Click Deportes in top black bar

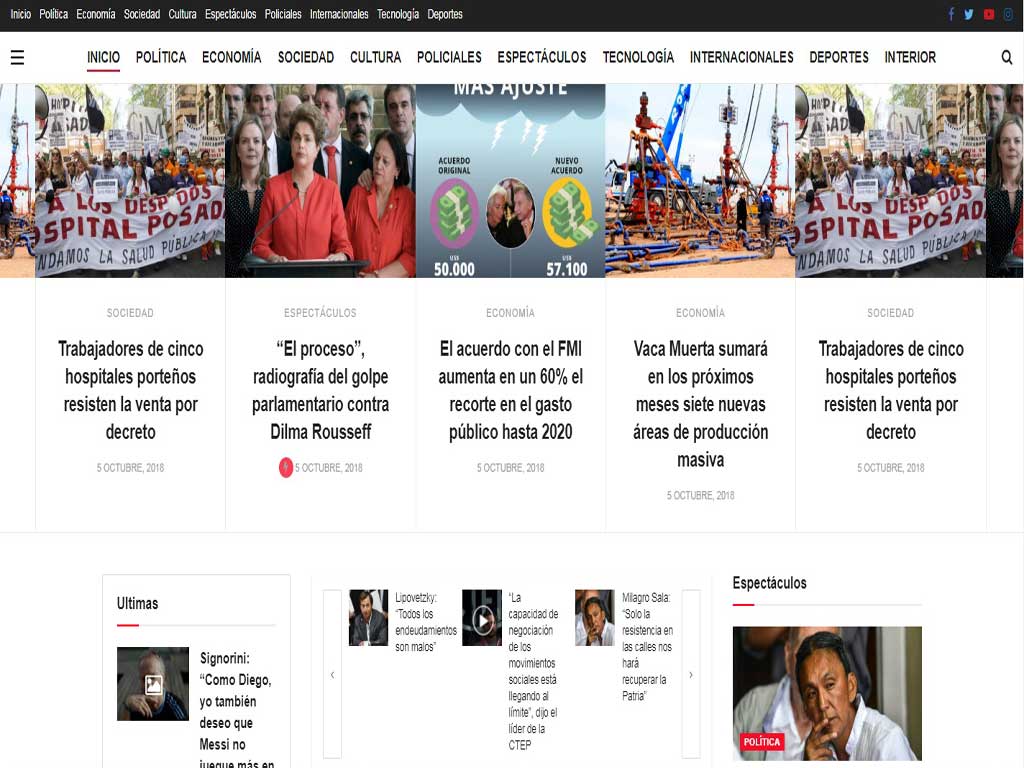pos(445,14)
